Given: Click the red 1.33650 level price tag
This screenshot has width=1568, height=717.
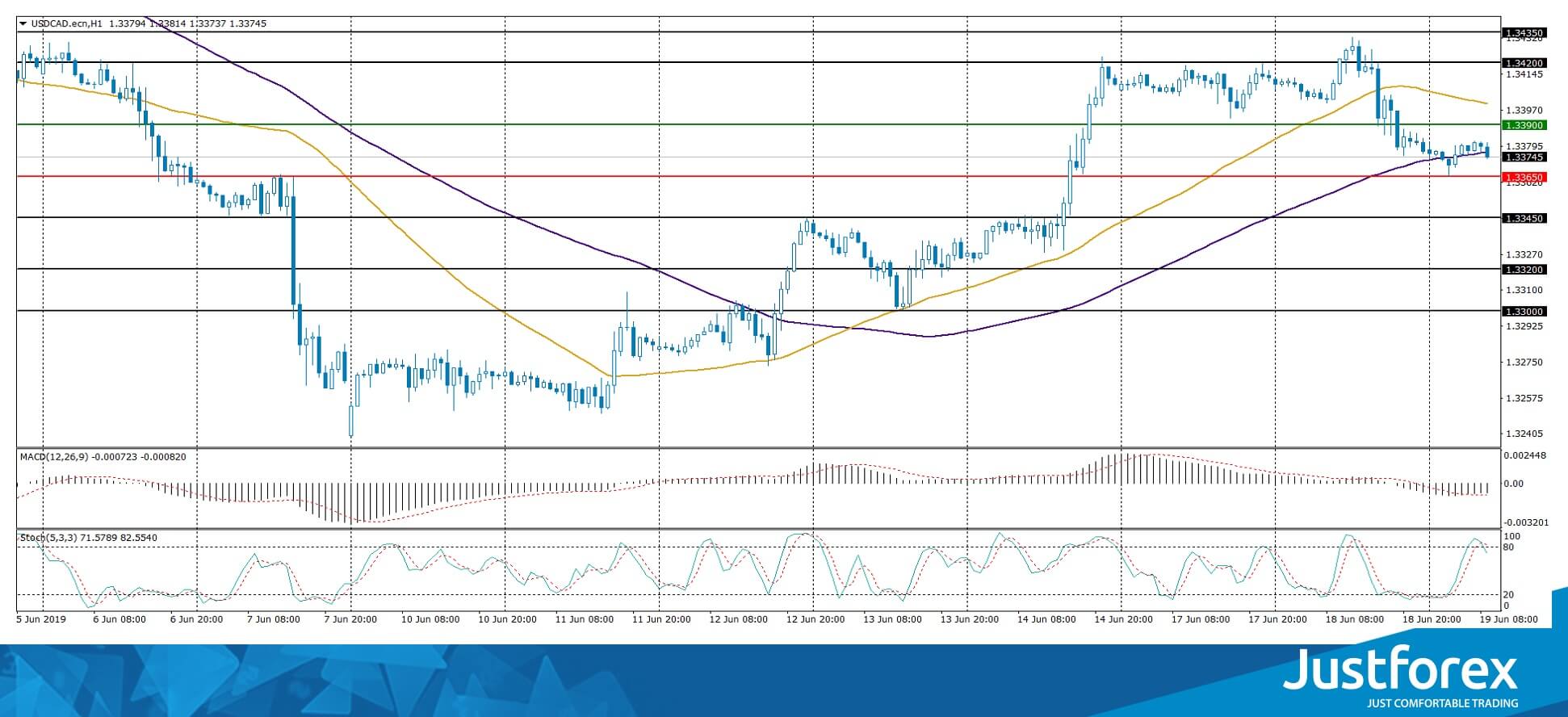Looking at the screenshot, I should pos(1523,177).
